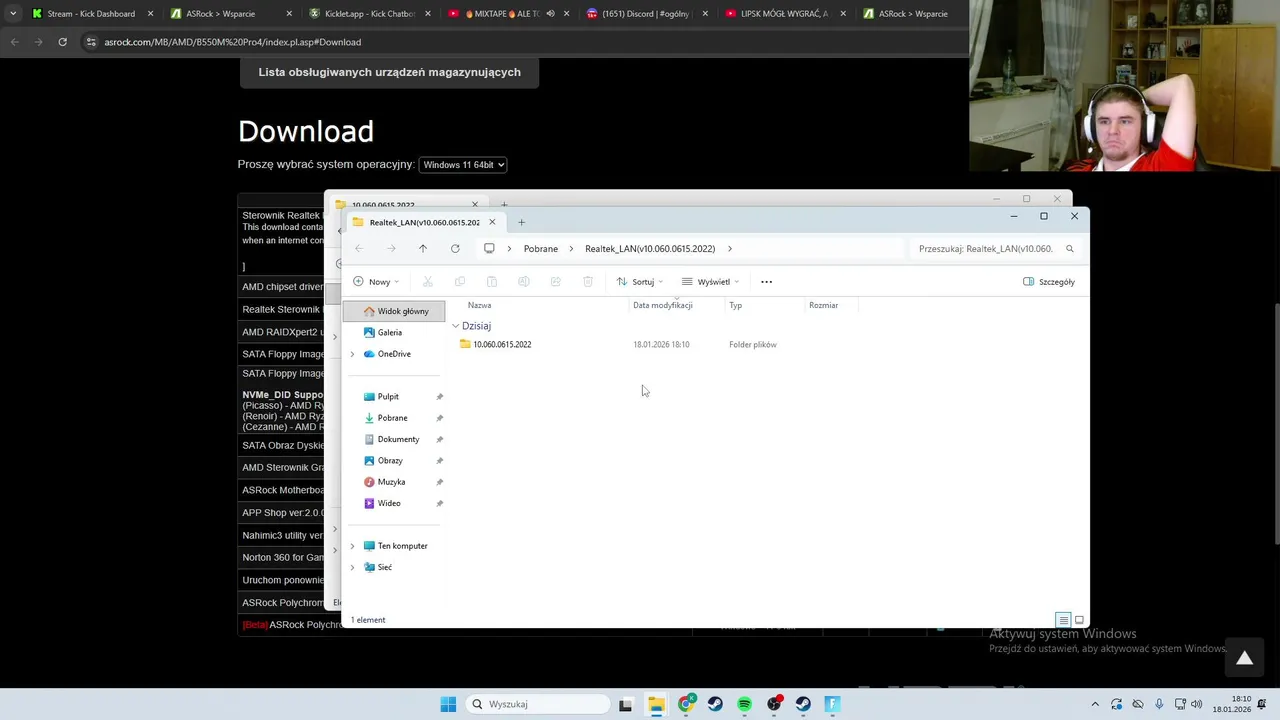1280x720 pixels.
Task: Click the PC icon in the address bar
Action: coord(489,248)
